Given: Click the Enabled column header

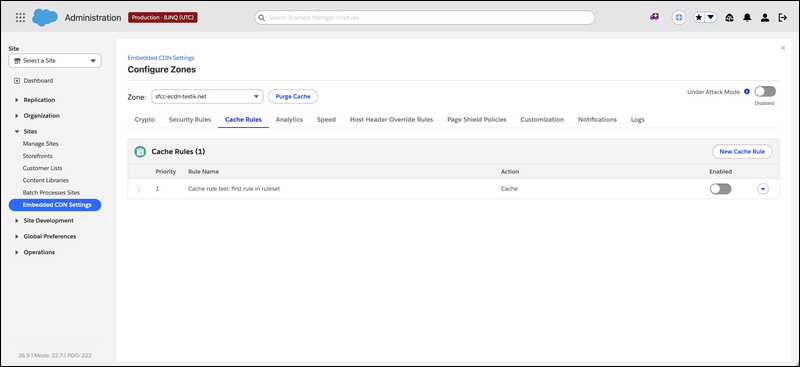Looking at the screenshot, I should [720, 172].
